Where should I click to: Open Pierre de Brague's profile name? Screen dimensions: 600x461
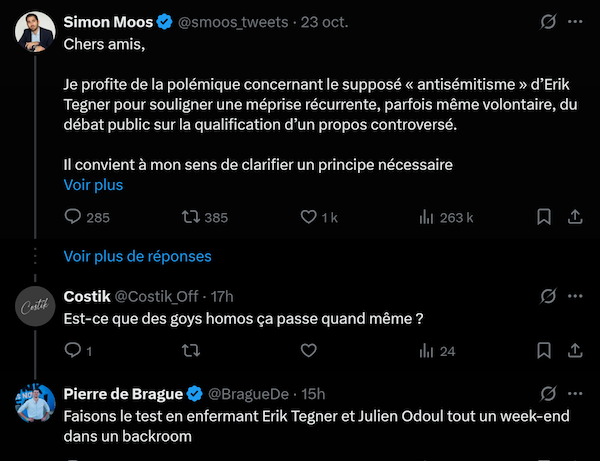120,393
